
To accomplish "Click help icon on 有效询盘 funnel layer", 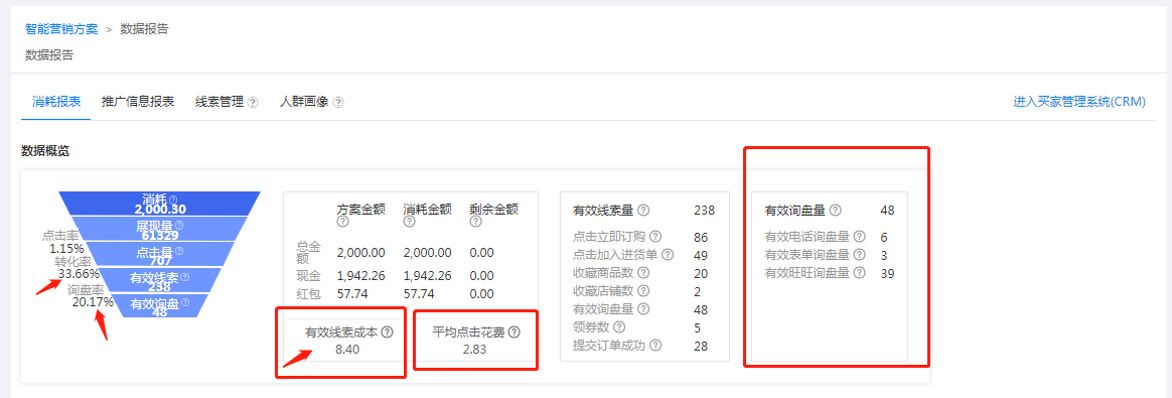I will tap(185, 302).
